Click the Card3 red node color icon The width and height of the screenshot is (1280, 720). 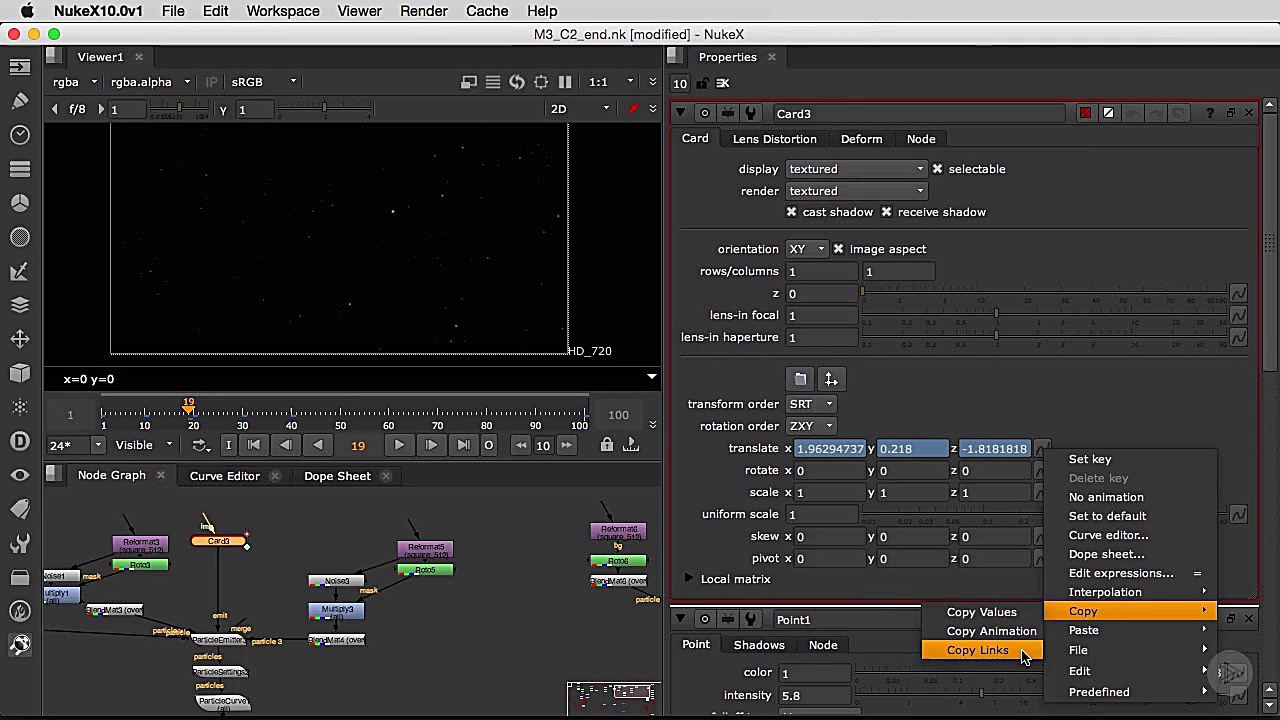[1086, 114]
